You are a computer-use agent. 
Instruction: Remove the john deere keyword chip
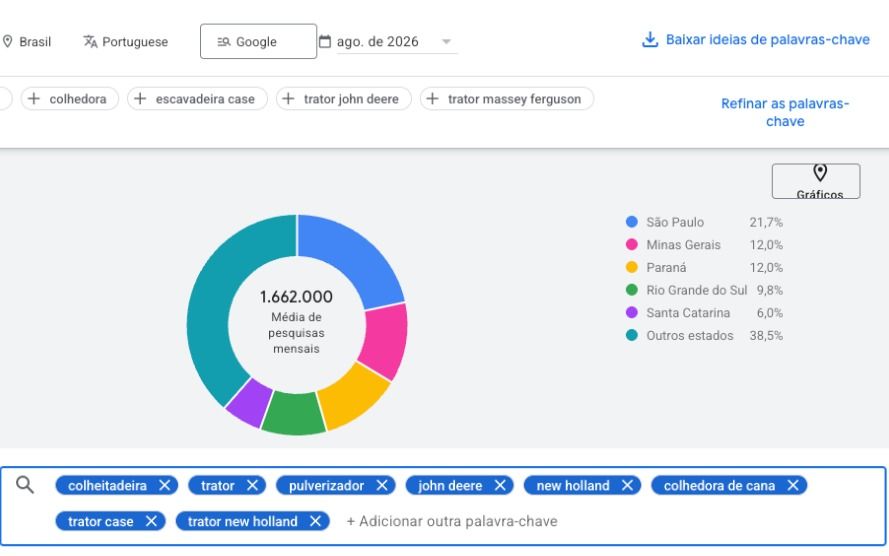[x=500, y=485]
